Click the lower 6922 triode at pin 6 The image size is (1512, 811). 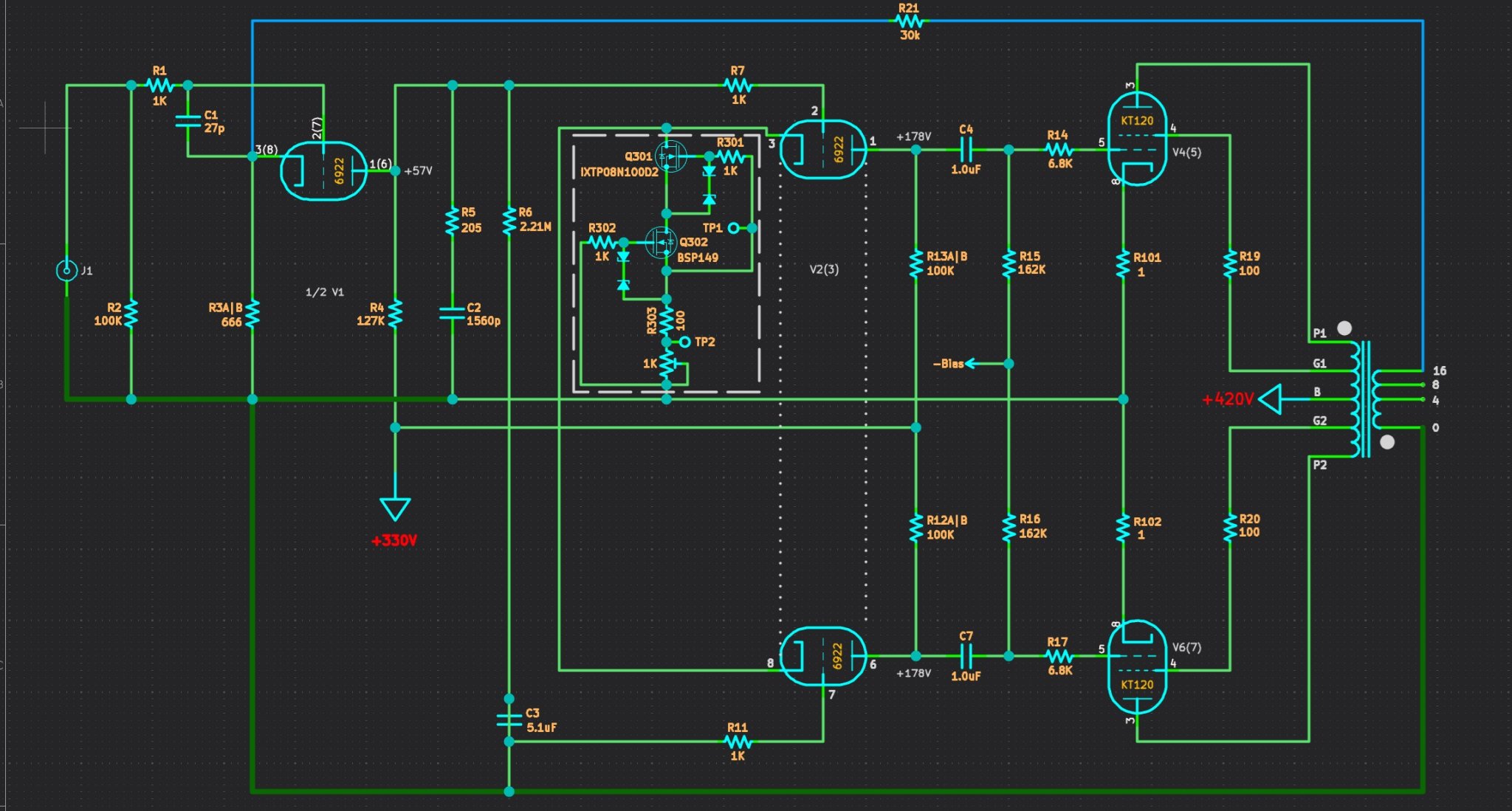[822, 656]
